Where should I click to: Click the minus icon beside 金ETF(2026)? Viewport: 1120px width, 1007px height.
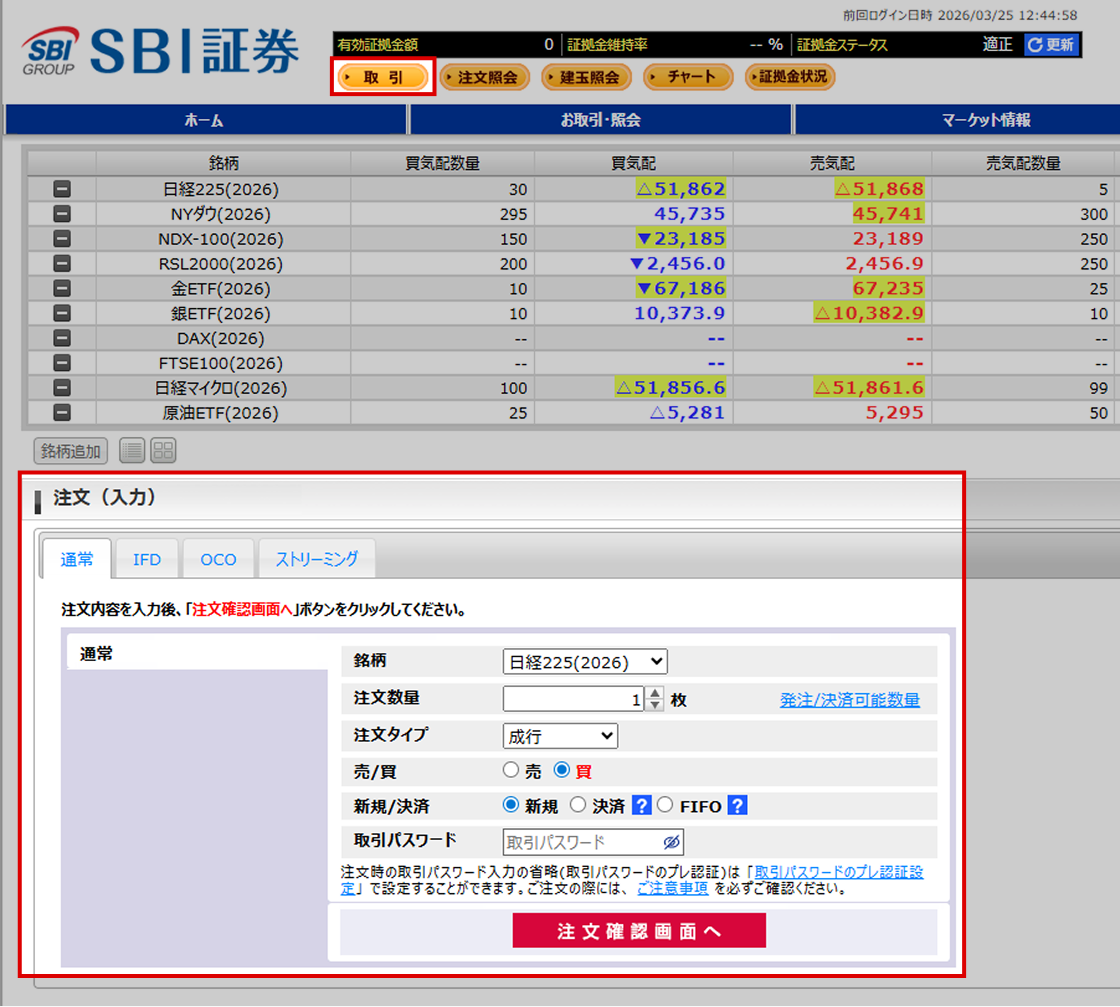62,289
